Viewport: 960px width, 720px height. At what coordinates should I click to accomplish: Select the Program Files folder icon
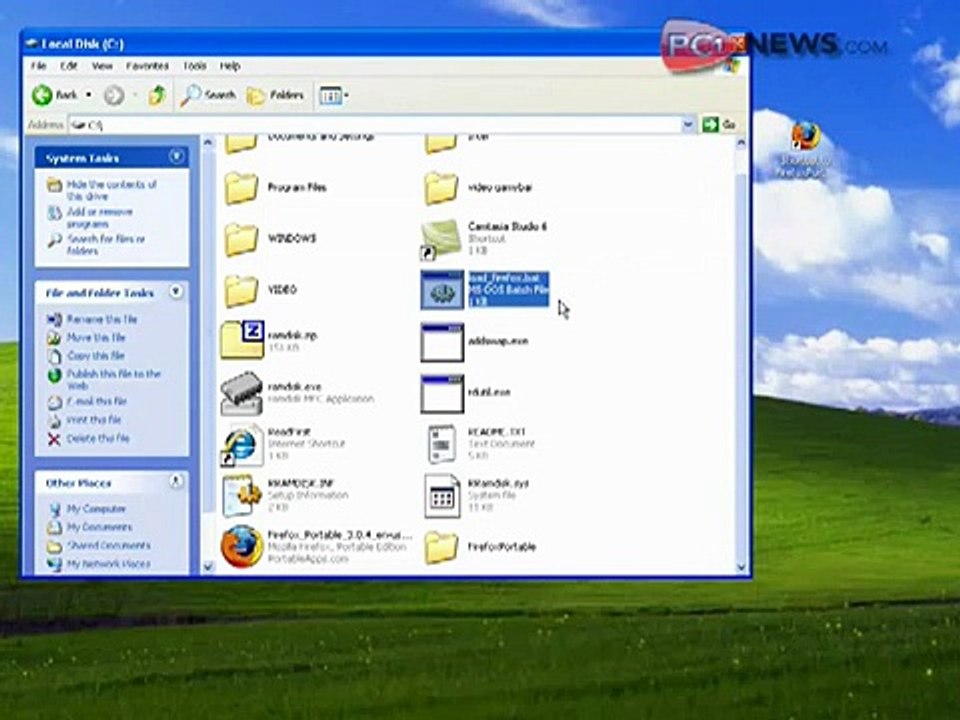(241, 187)
